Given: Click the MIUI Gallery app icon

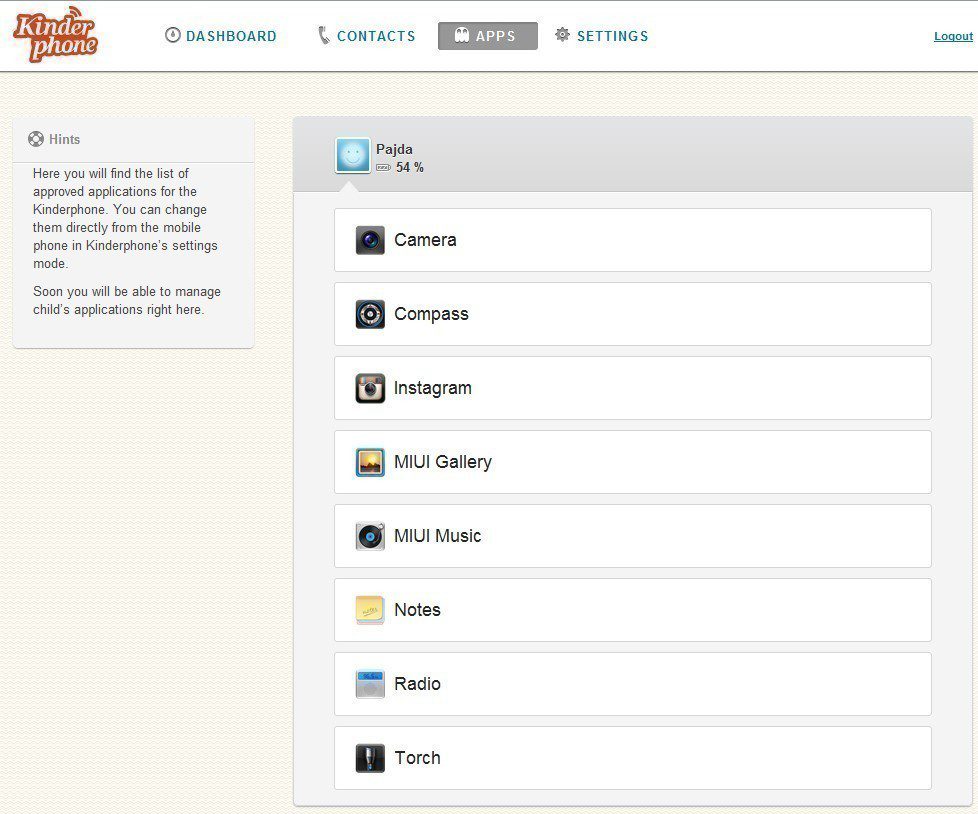Looking at the screenshot, I should 370,462.
